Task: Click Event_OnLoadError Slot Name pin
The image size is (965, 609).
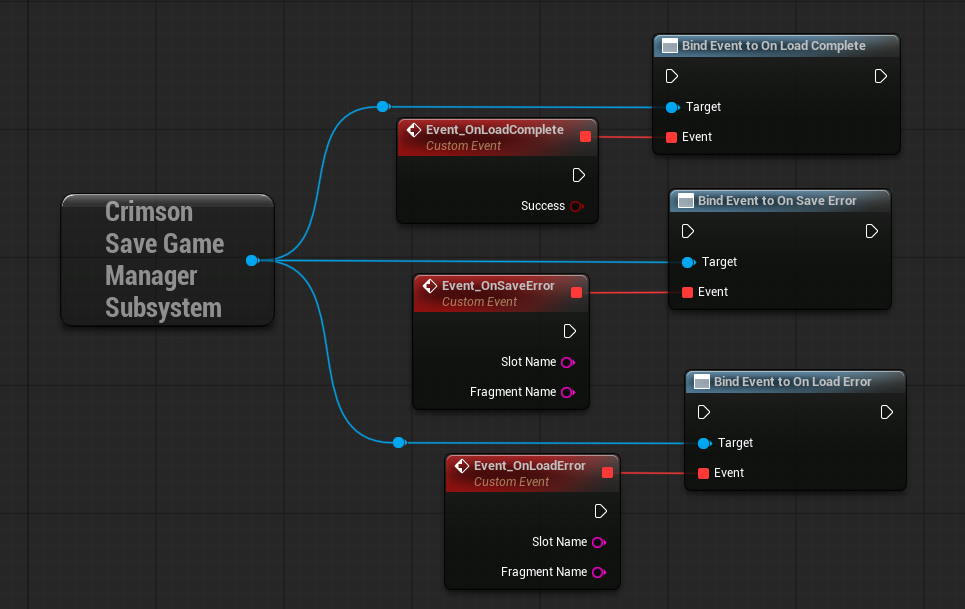Action: click(599, 542)
